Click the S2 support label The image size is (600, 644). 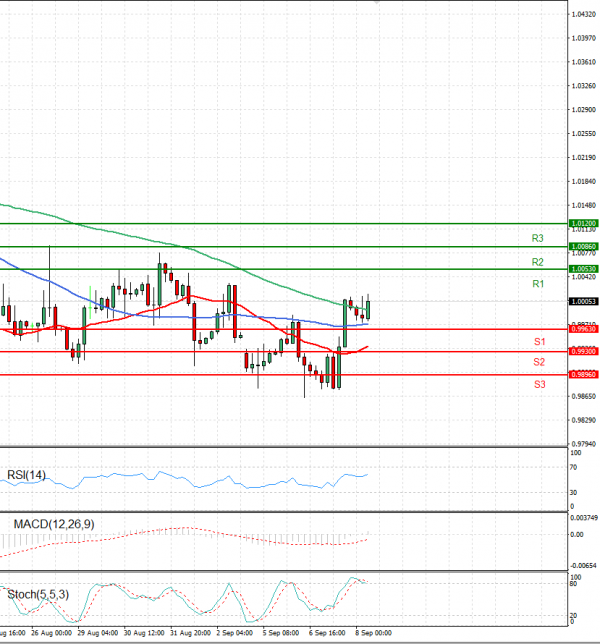[x=539, y=362]
